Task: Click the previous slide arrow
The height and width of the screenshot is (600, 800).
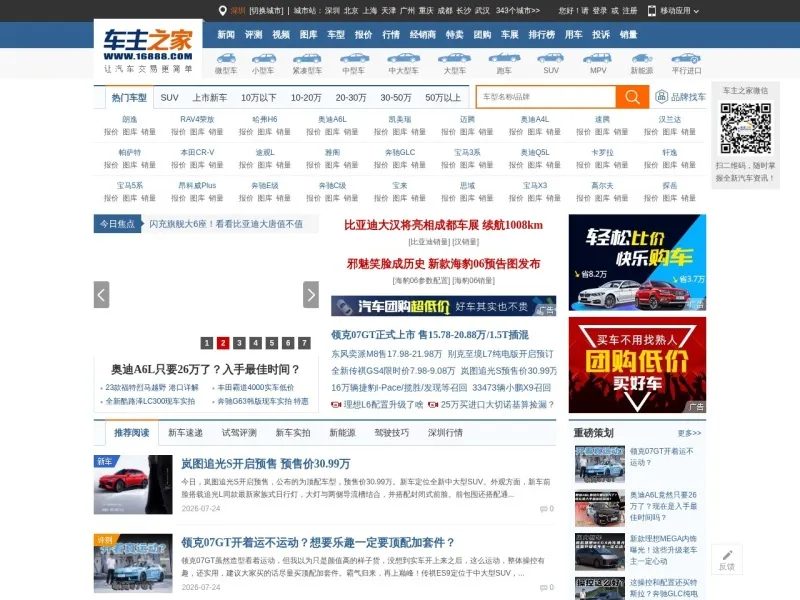Action: pos(102,294)
